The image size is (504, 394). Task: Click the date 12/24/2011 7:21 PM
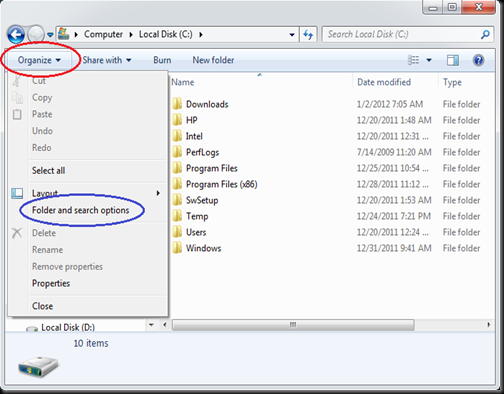[394, 216]
